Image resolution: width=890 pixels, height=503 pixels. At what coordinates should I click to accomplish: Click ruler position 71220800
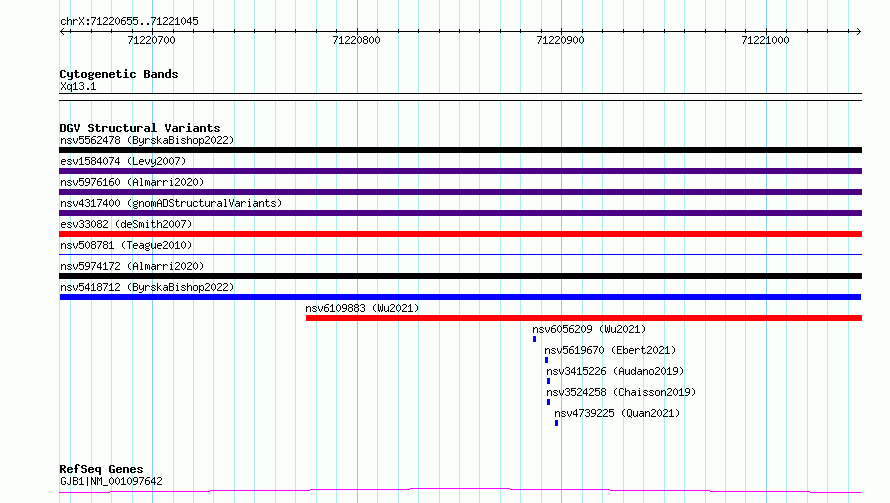pos(356,40)
